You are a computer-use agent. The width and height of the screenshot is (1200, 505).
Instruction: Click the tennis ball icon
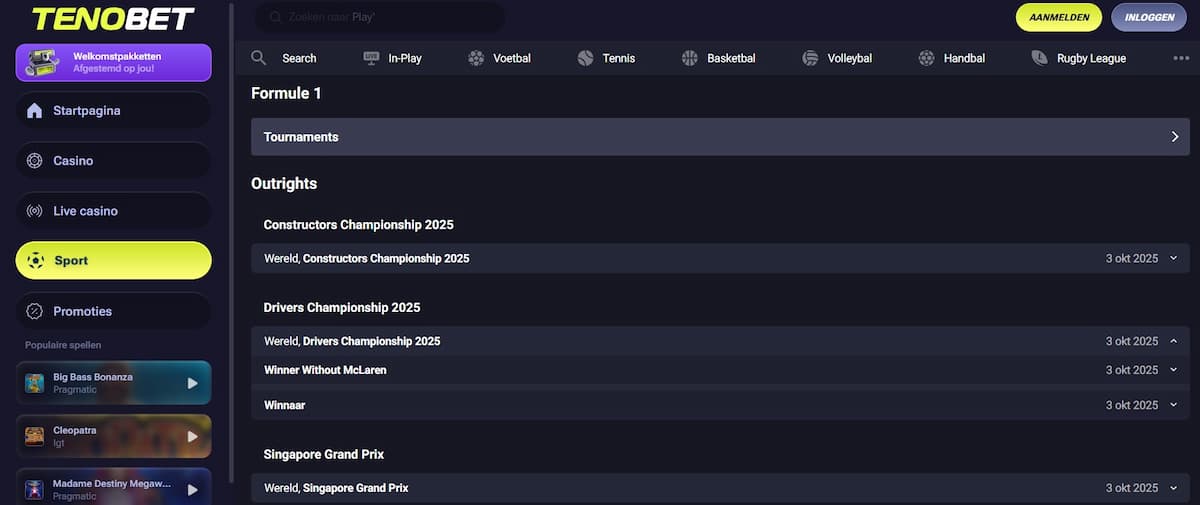click(586, 58)
